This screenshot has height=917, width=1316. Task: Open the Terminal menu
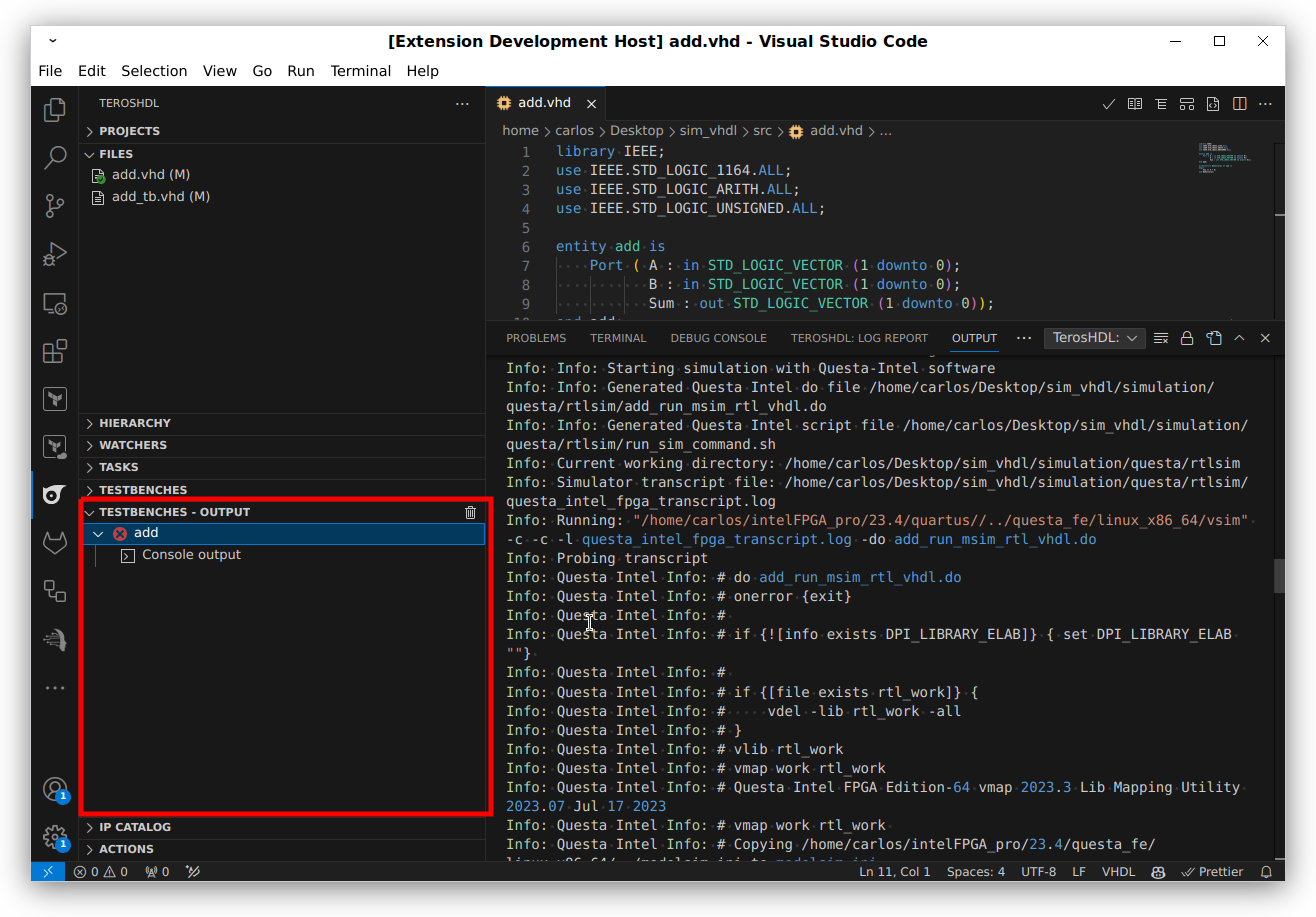click(361, 71)
